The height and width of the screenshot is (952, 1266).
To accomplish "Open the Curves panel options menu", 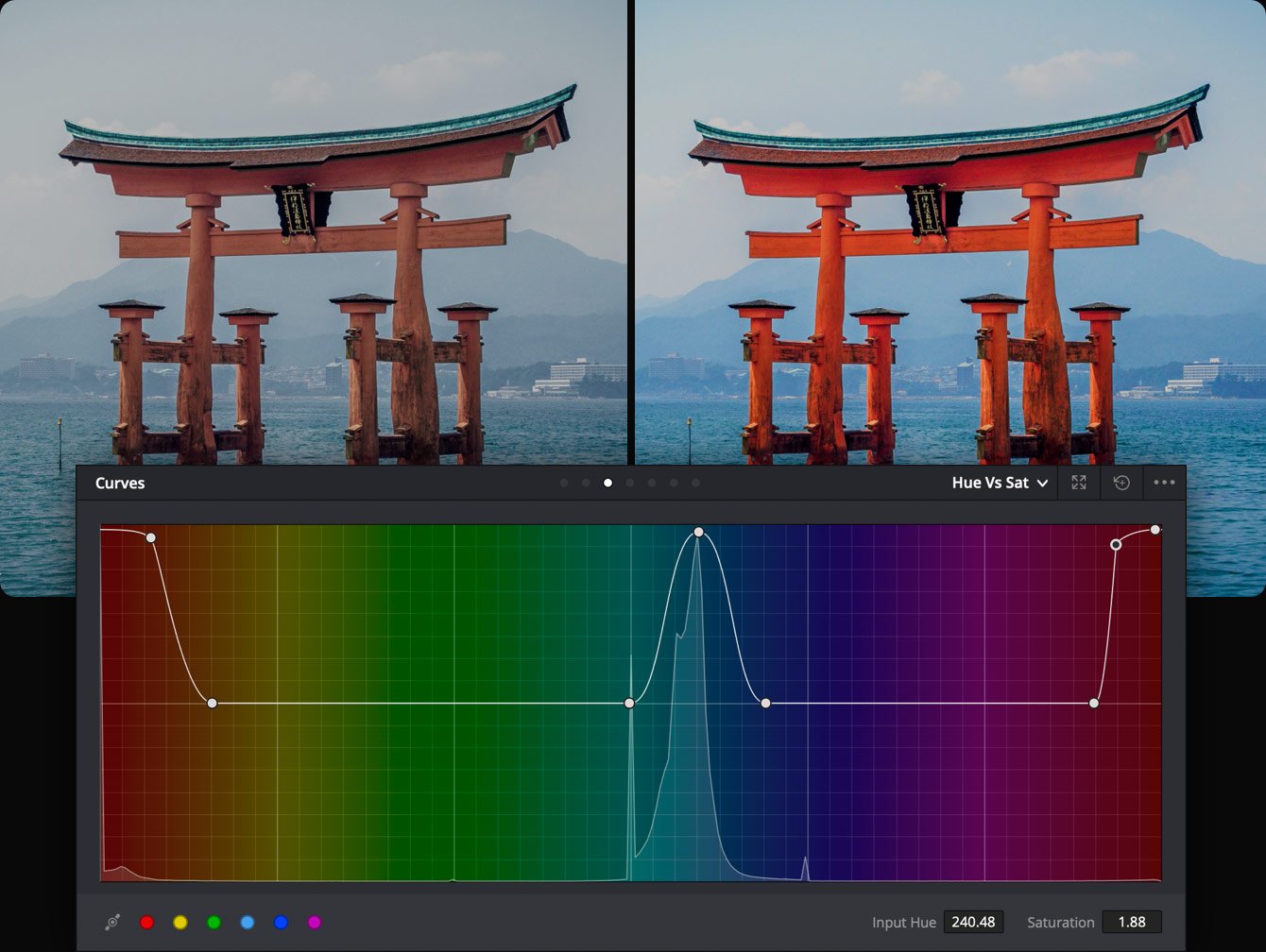I will tap(1164, 483).
